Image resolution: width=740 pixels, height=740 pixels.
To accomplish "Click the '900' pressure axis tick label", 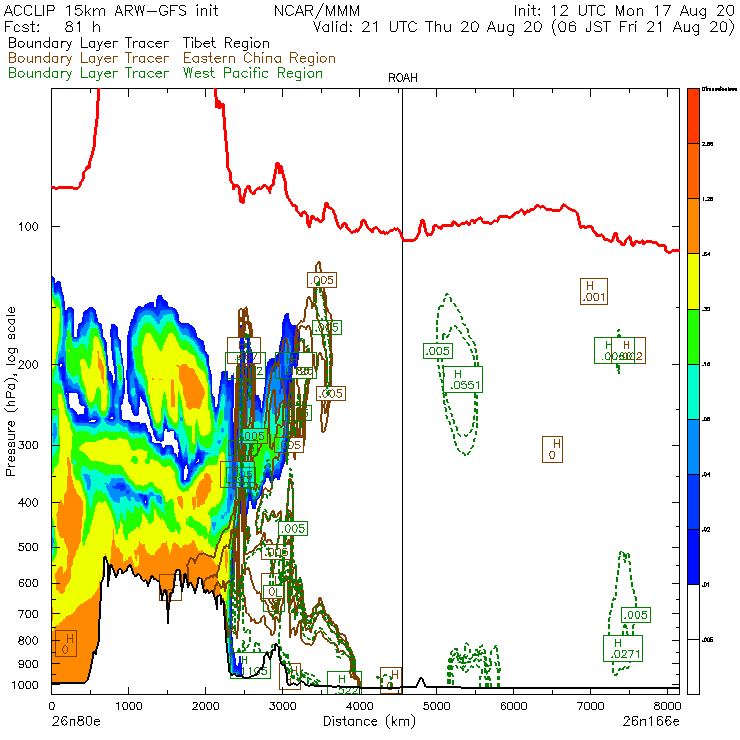I will 28,664.
